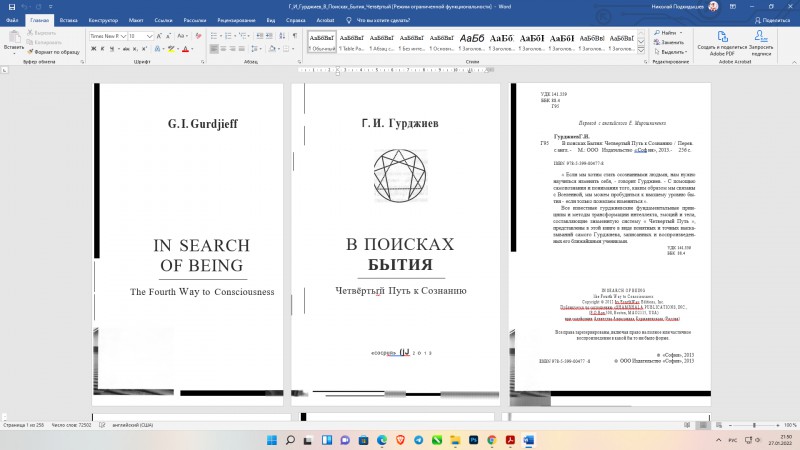Click Запросить подписи button
Image resolution: width=800 pixels, height=450 pixels.
click(x=761, y=43)
